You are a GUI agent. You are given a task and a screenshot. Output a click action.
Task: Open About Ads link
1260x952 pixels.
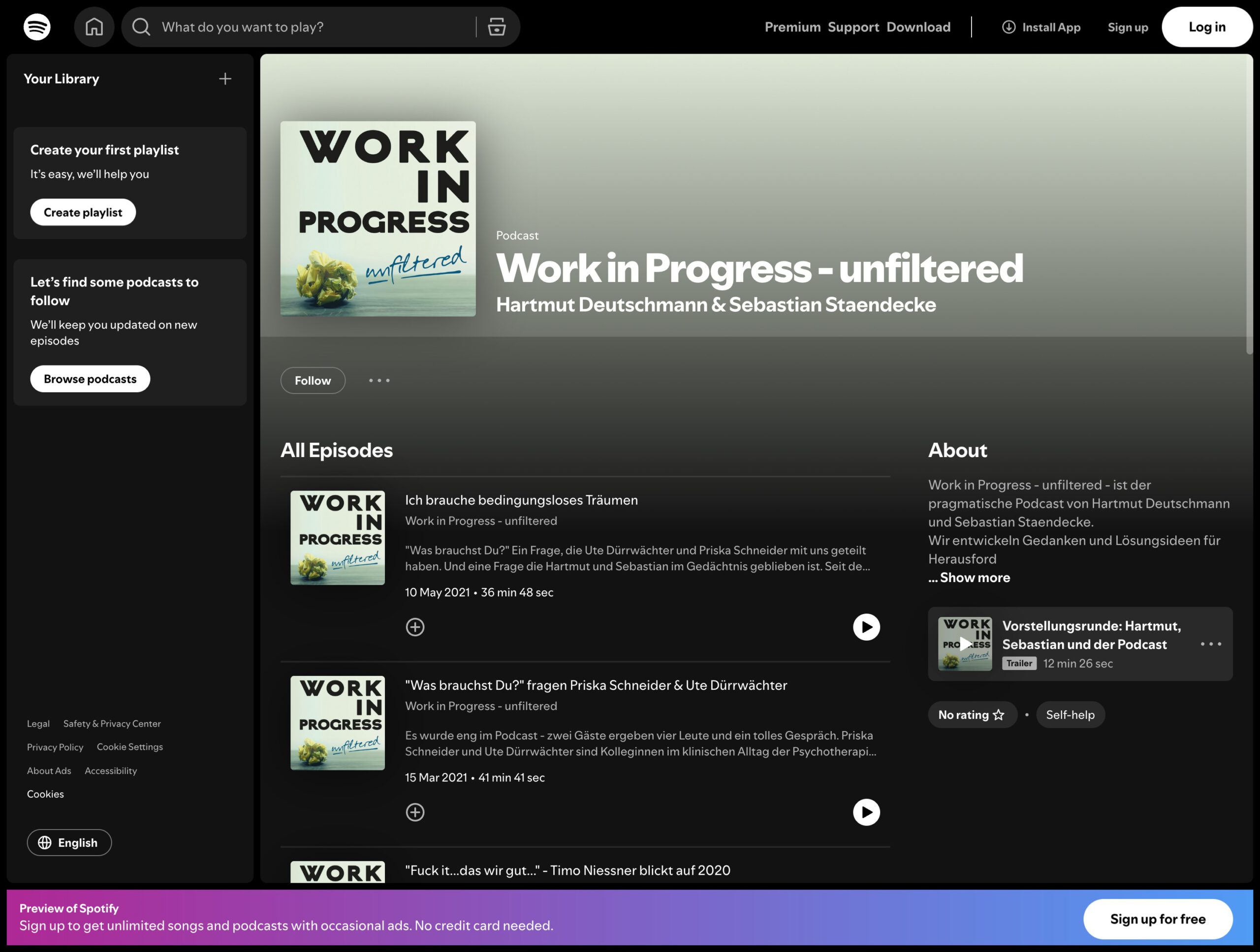(x=49, y=770)
